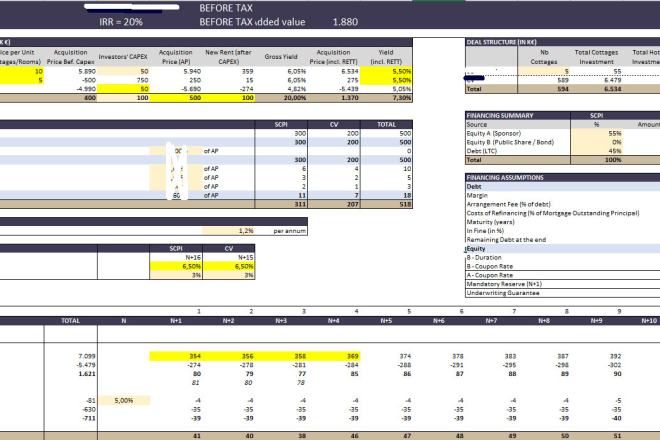Viewport: 660px width, 440px height.
Task: Select the 'Maturity (years)' label
Action: pyautogui.click(x=490, y=222)
